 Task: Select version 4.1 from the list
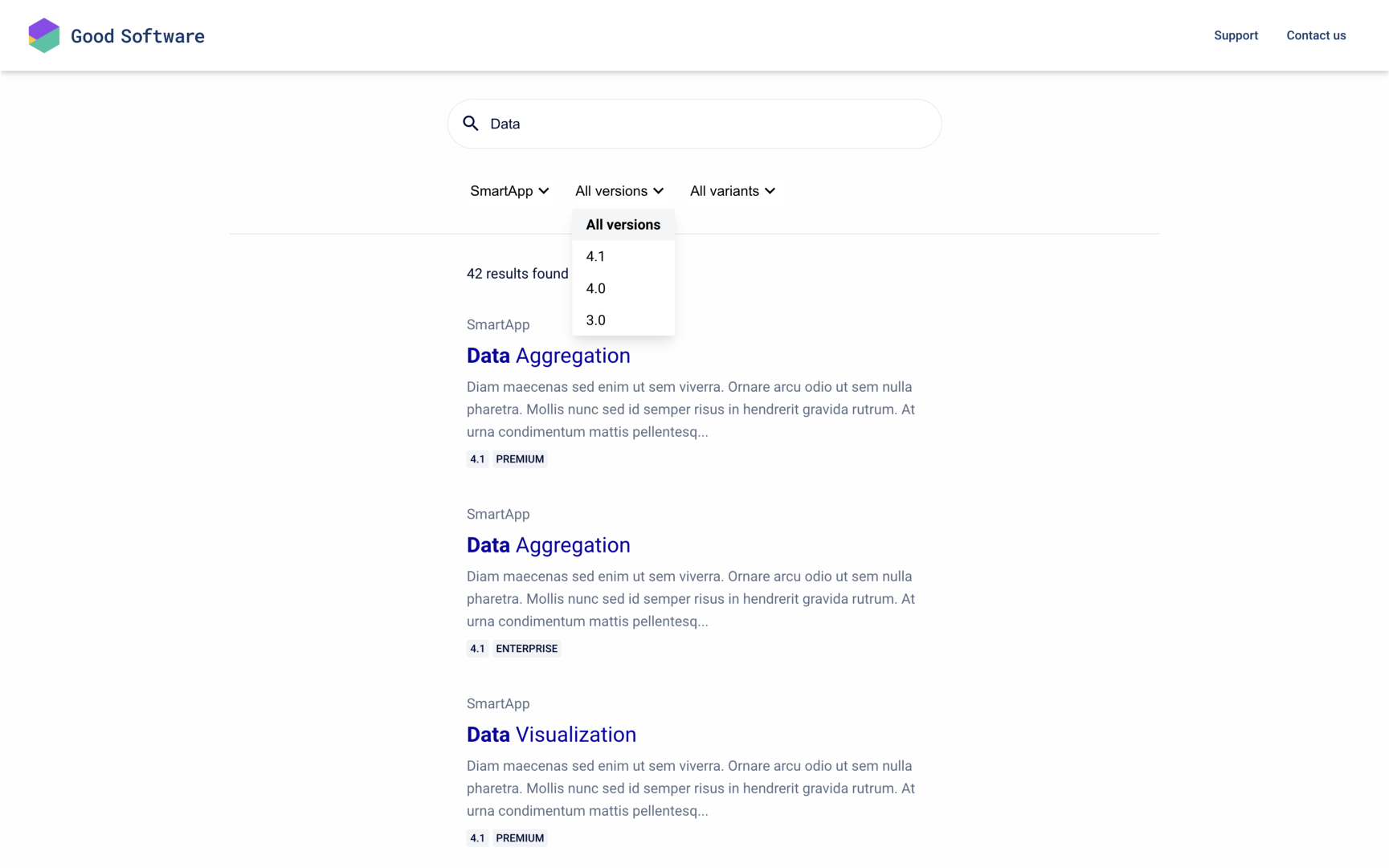coord(595,257)
